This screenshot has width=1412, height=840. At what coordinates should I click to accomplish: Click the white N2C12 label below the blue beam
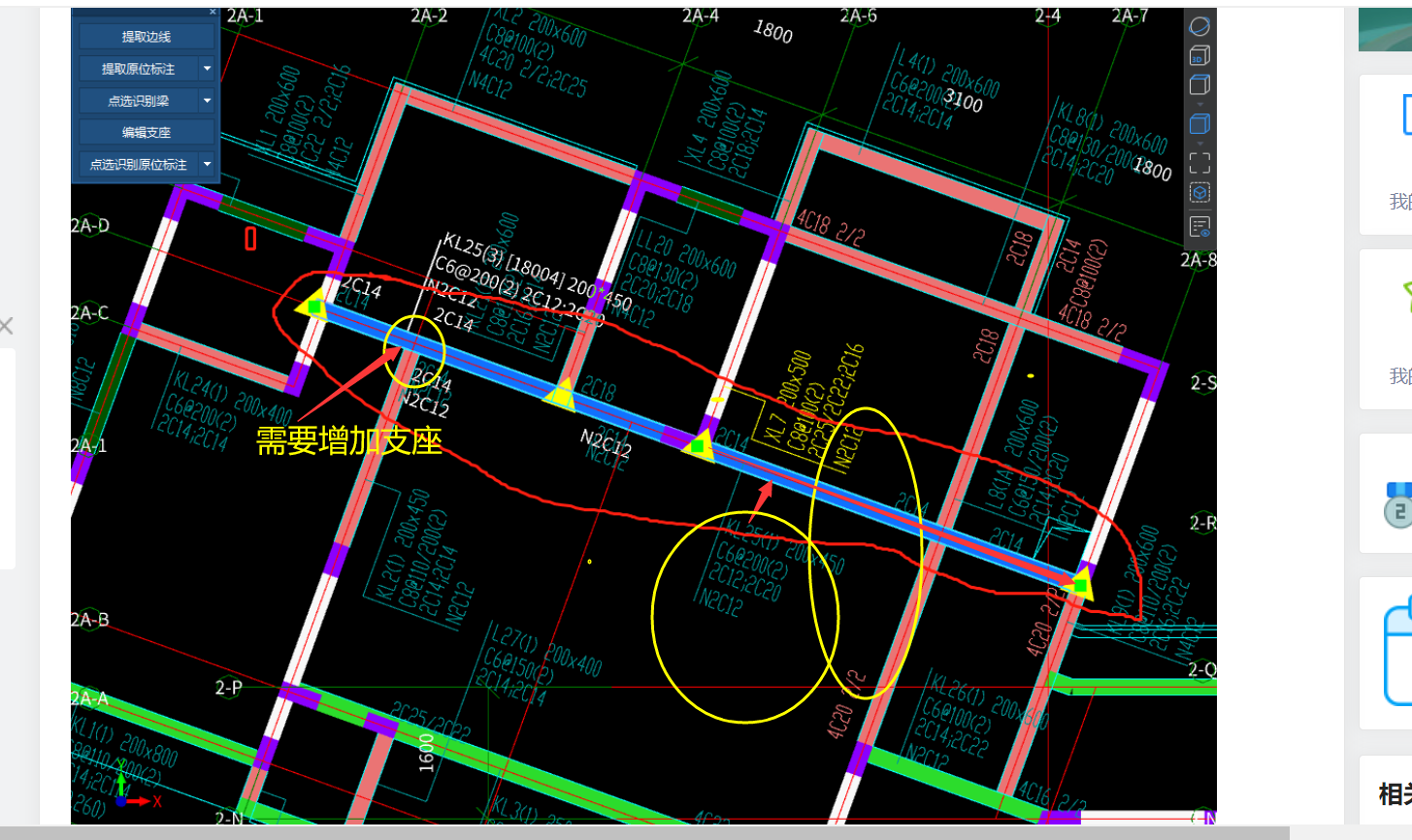(606, 443)
